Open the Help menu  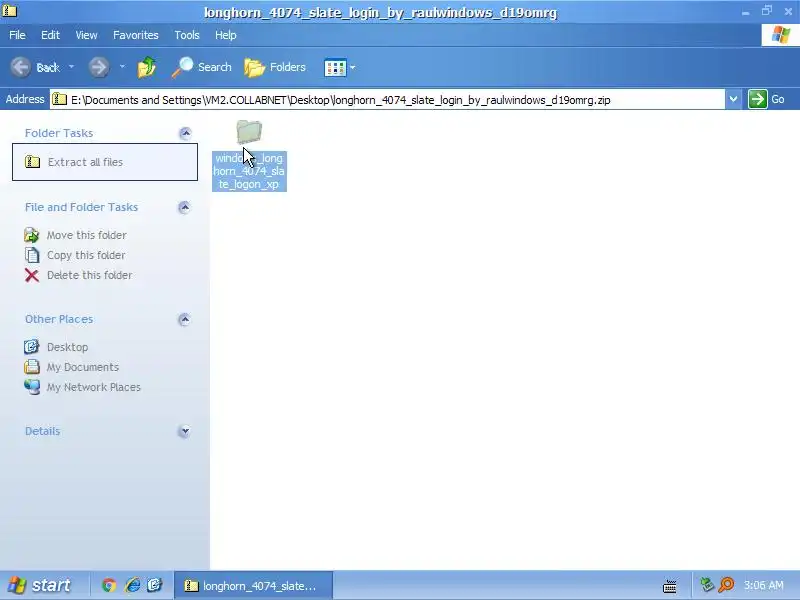coord(226,35)
